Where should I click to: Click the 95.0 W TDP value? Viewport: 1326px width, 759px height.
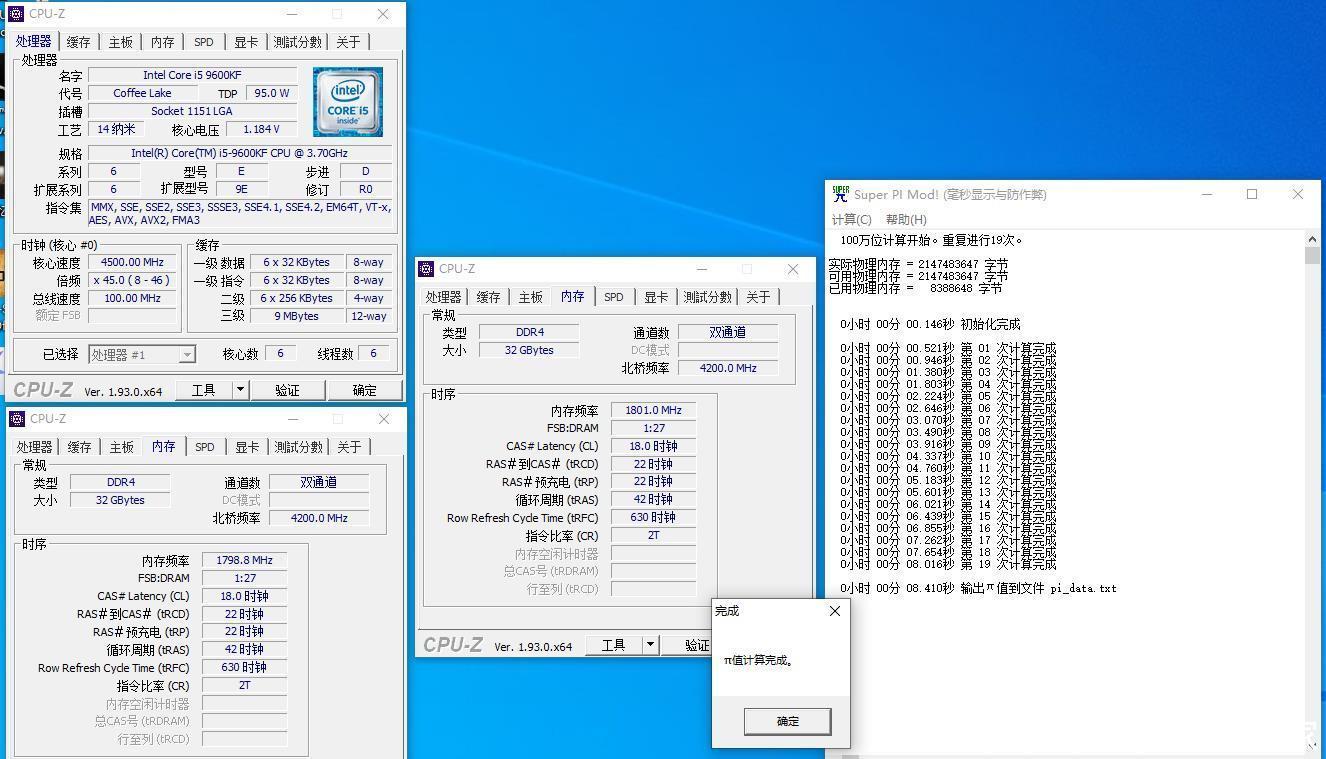pos(271,93)
